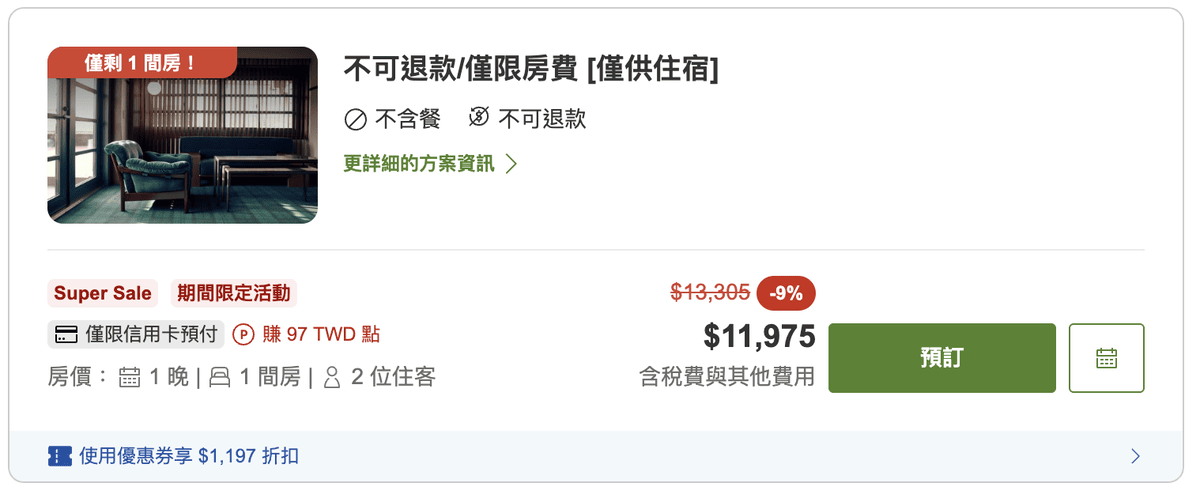Book the room with 預訂 button
The height and width of the screenshot is (498, 1200).
(x=942, y=358)
